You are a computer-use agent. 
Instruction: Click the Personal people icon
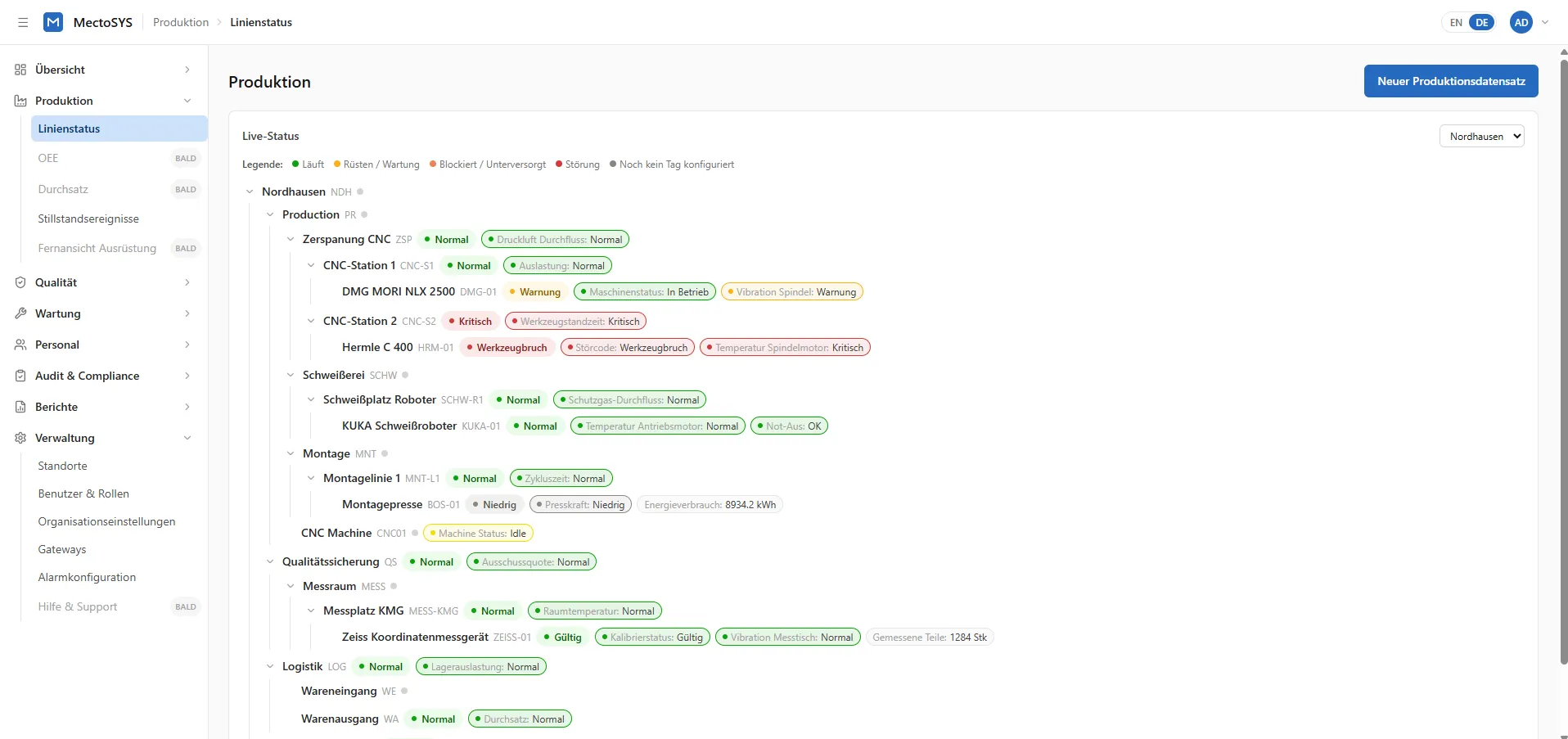(20, 345)
